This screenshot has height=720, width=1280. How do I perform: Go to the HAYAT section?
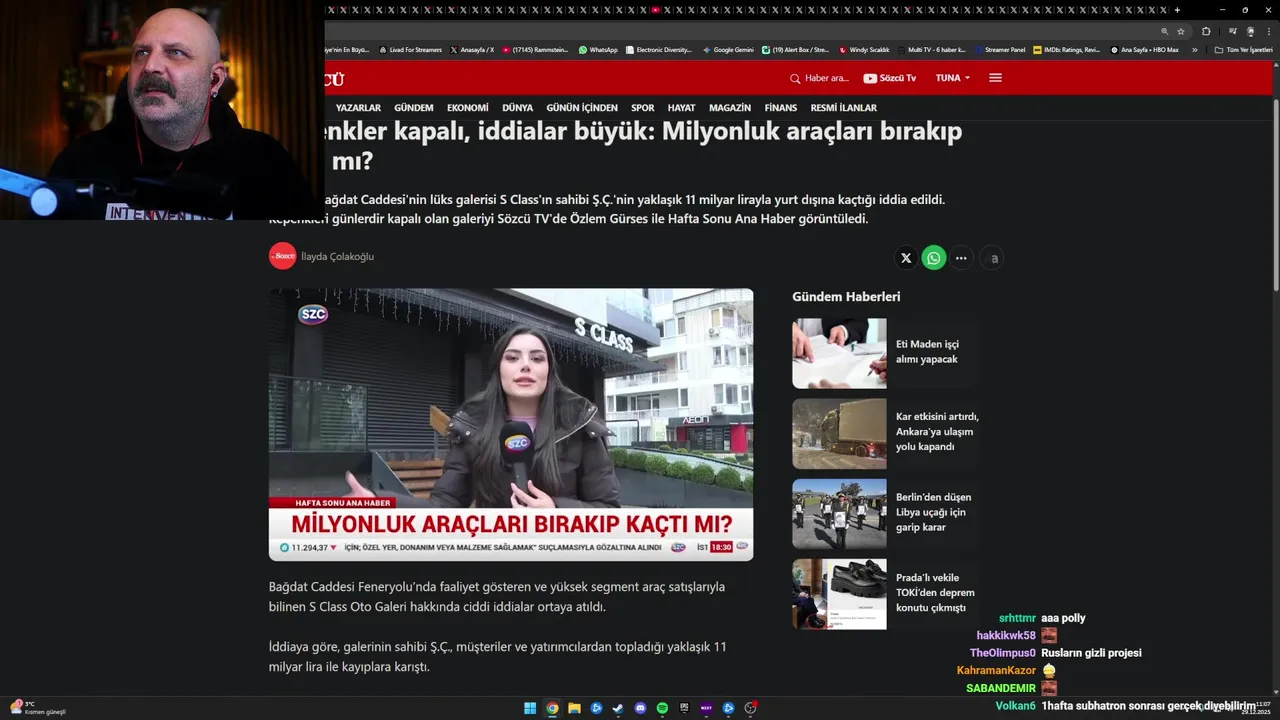tap(681, 108)
